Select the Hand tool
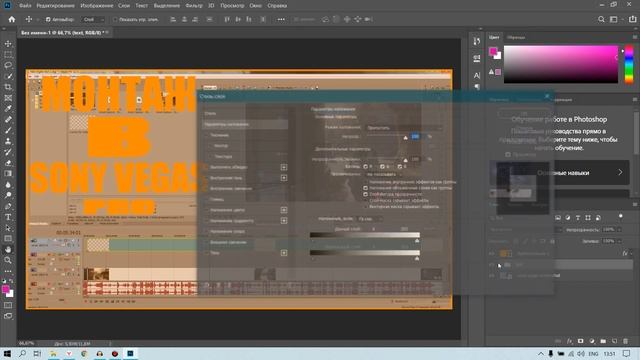 [x=8, y=249]
